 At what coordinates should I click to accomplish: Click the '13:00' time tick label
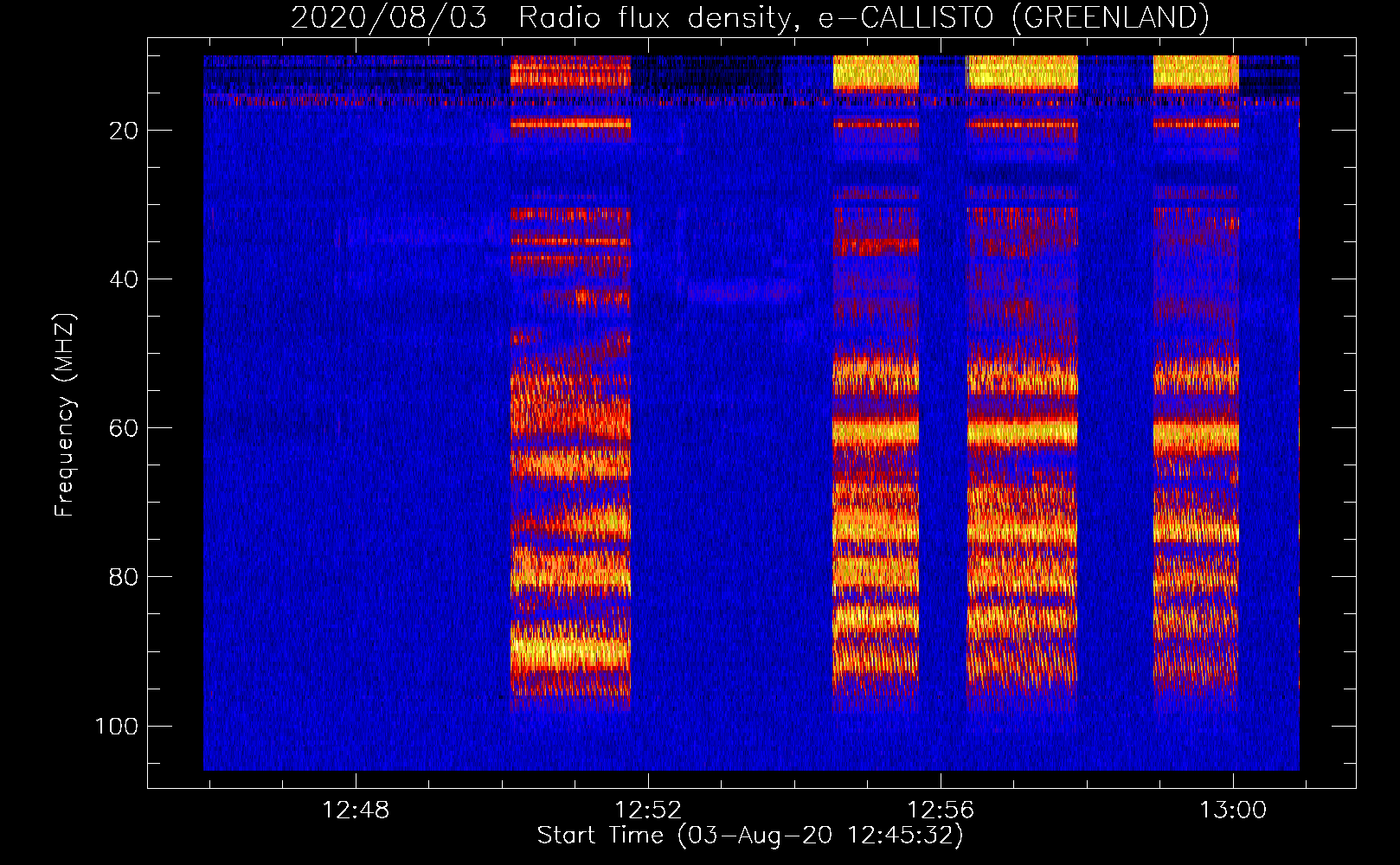(1232, 811)
